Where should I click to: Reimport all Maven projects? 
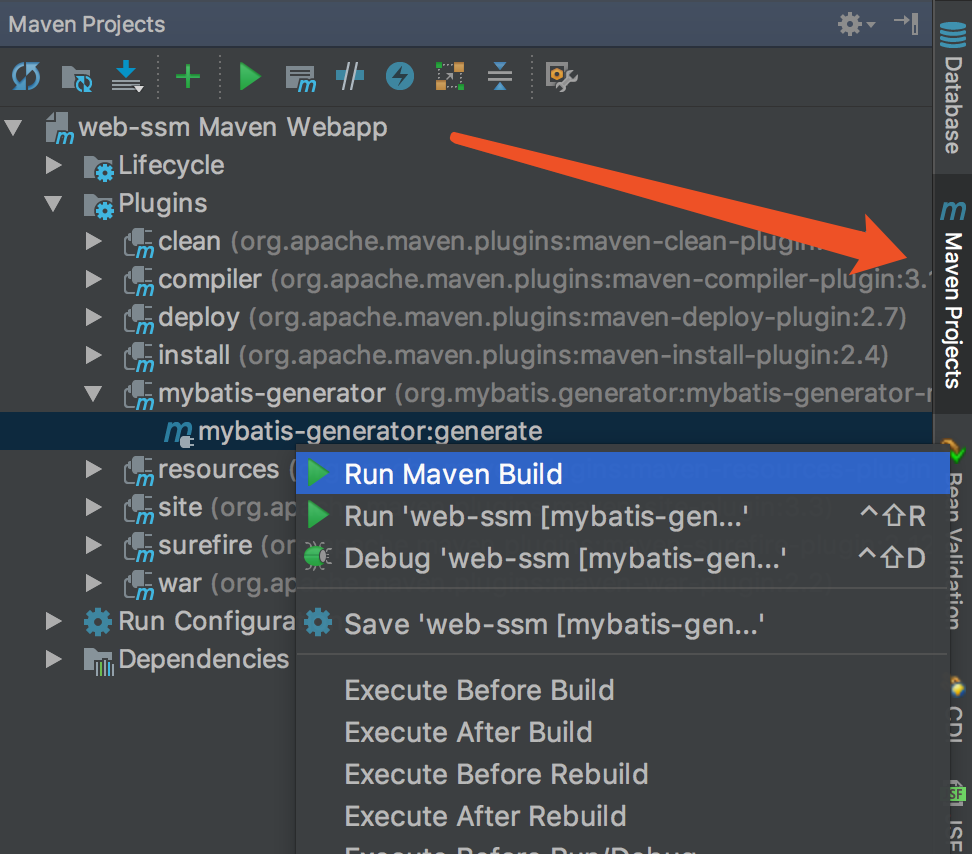click(26, 77)
